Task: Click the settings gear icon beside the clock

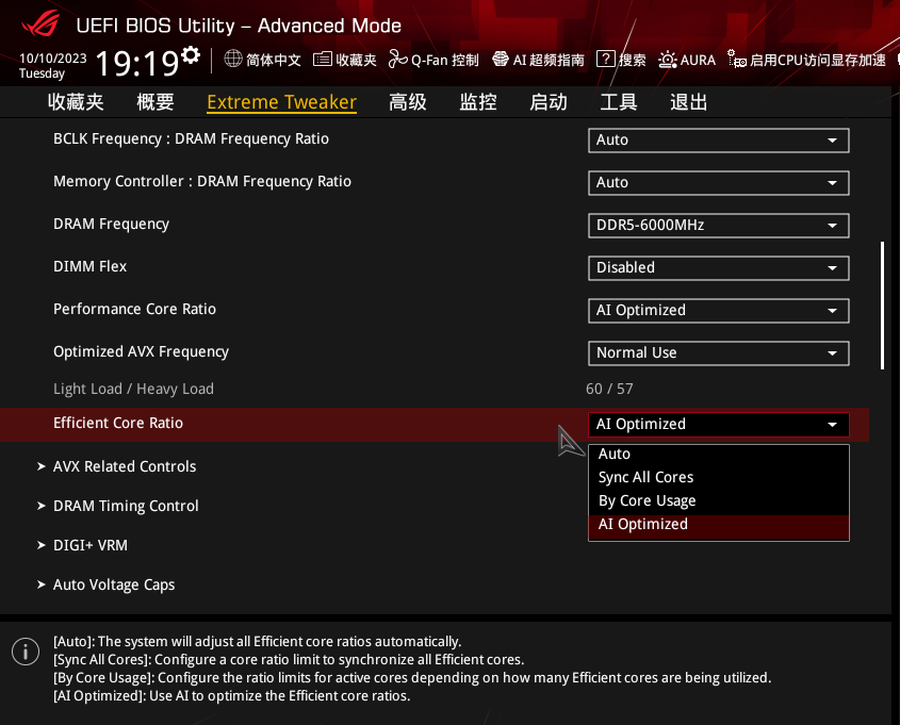Action: (190, 54)
